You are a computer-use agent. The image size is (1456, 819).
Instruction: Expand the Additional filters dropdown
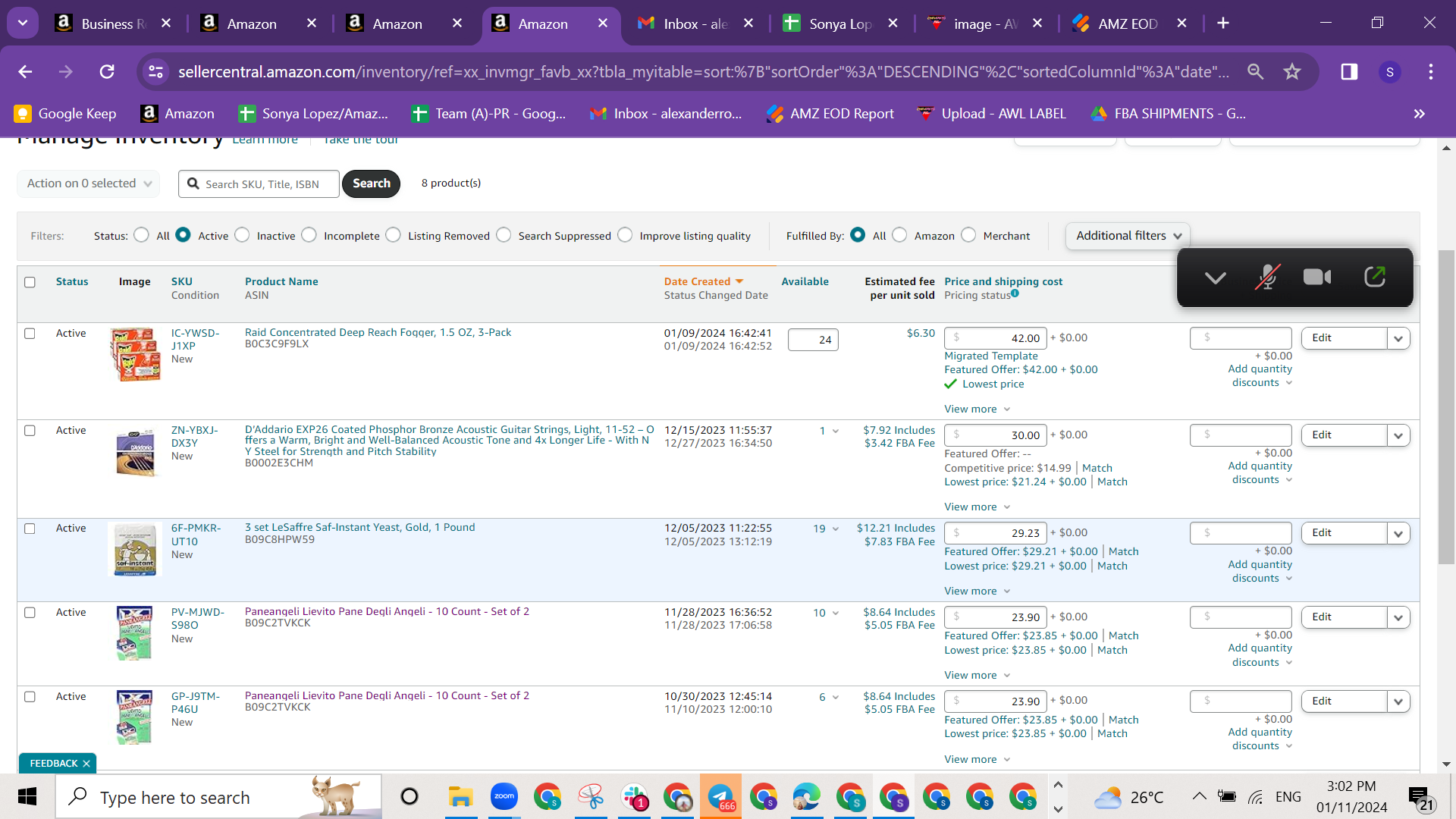pyautogui.click(x=1128, y=236)
